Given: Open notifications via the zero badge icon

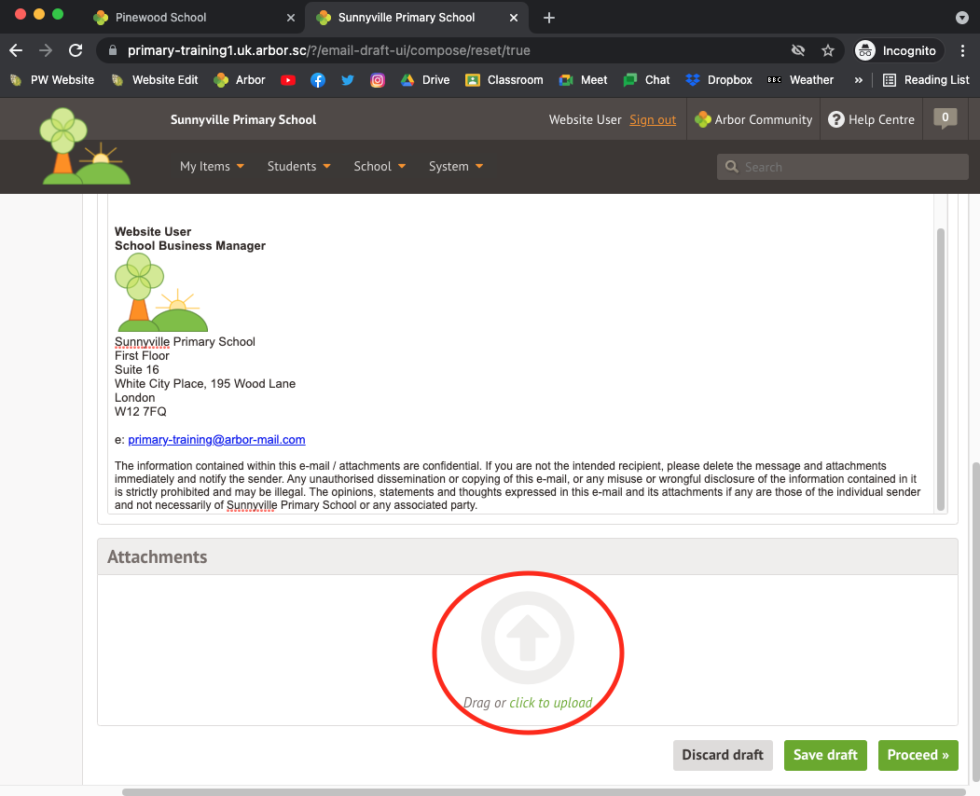Looking at the screenshot, I should coord(944,119).
